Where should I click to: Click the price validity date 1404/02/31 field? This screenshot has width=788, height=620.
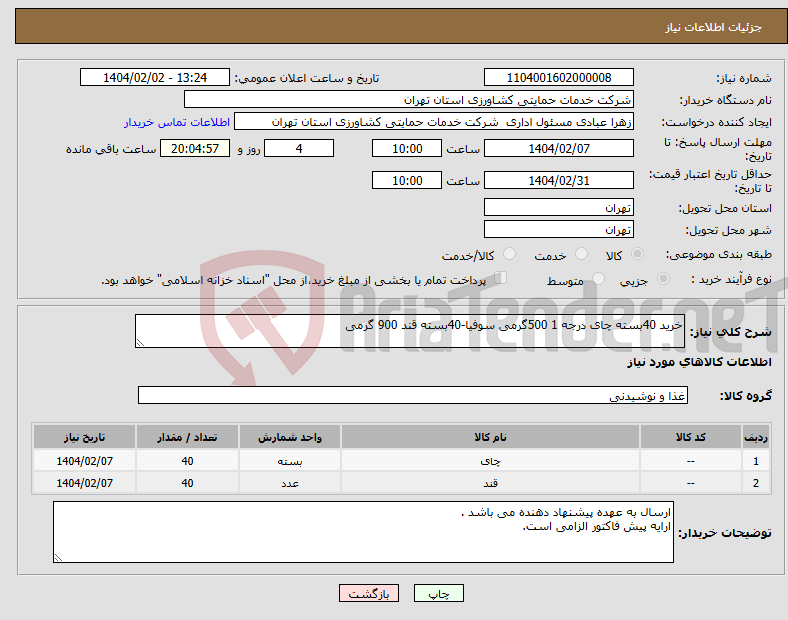(x=559, y=180)
